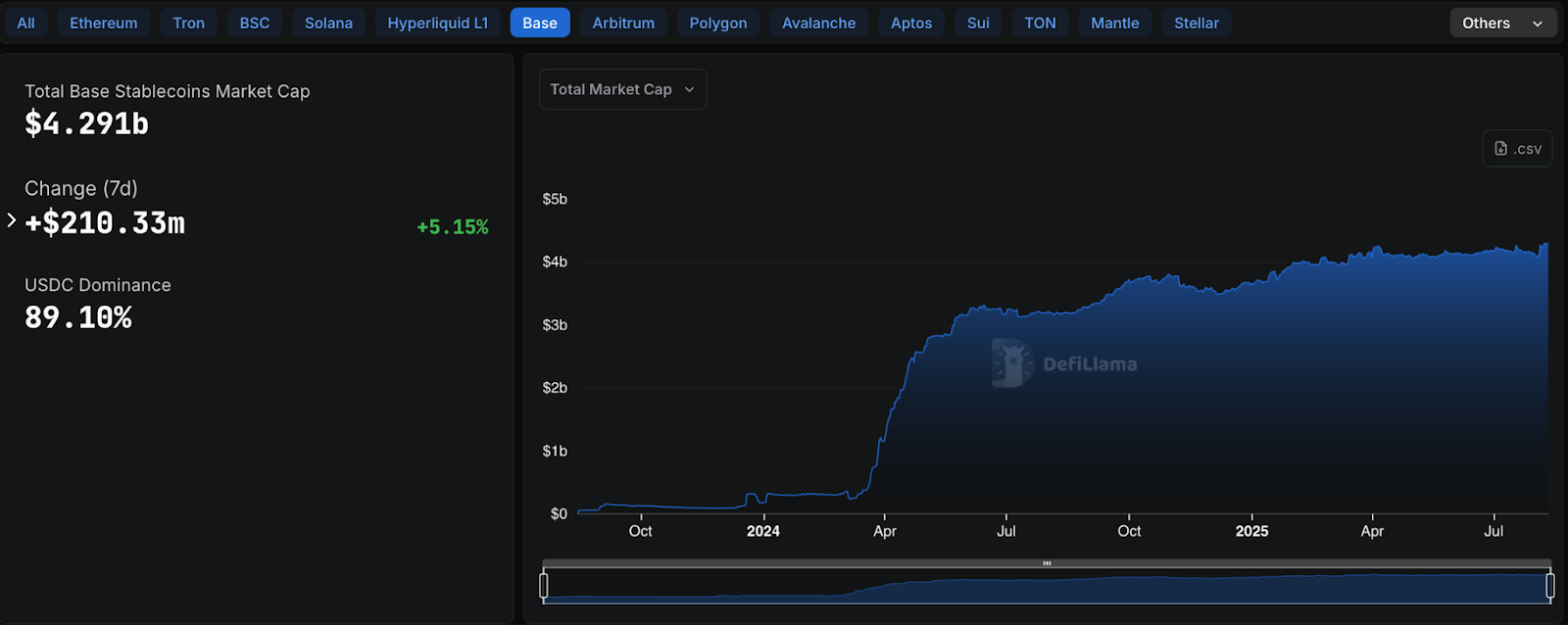1568x625 pixels.
Task: Open the Sui chain tab
Action: (x=978, y=23)
